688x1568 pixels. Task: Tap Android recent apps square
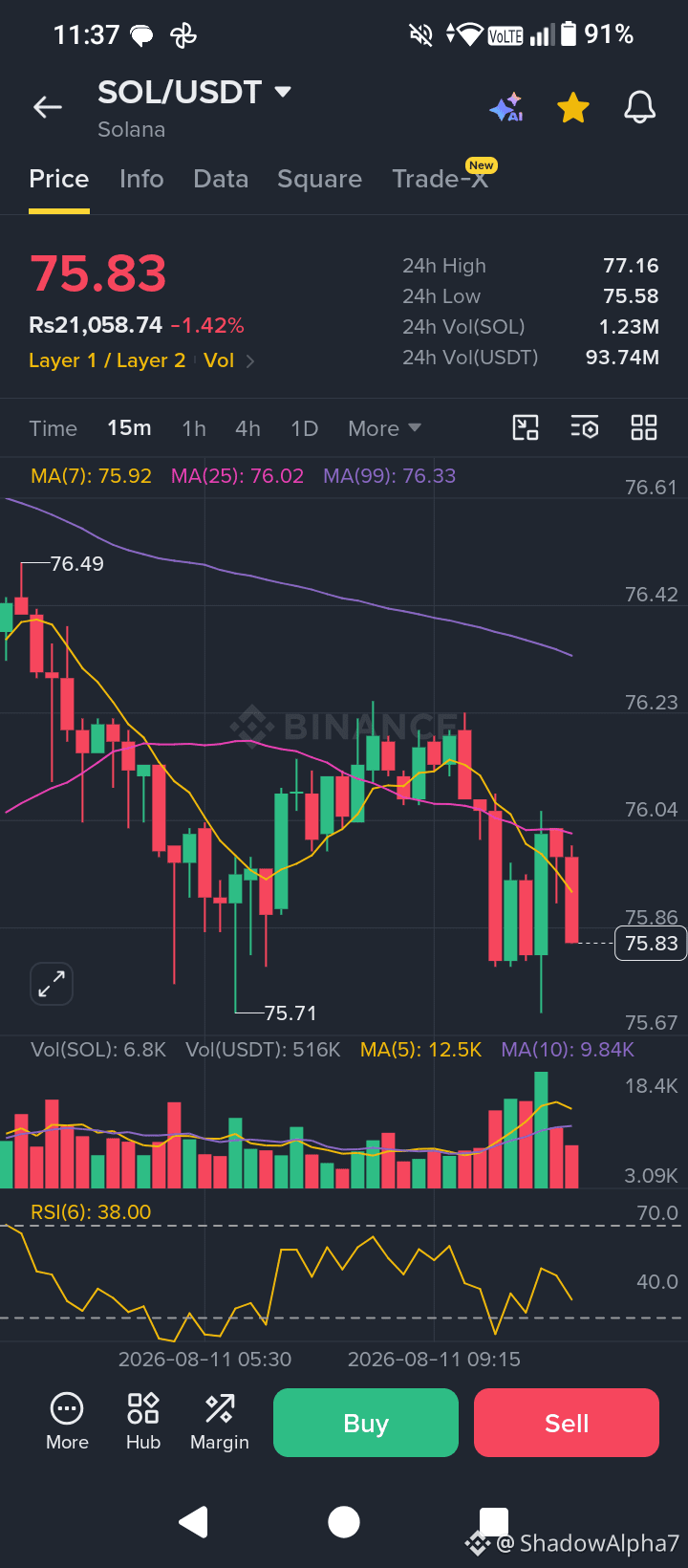coord(493,1521)
